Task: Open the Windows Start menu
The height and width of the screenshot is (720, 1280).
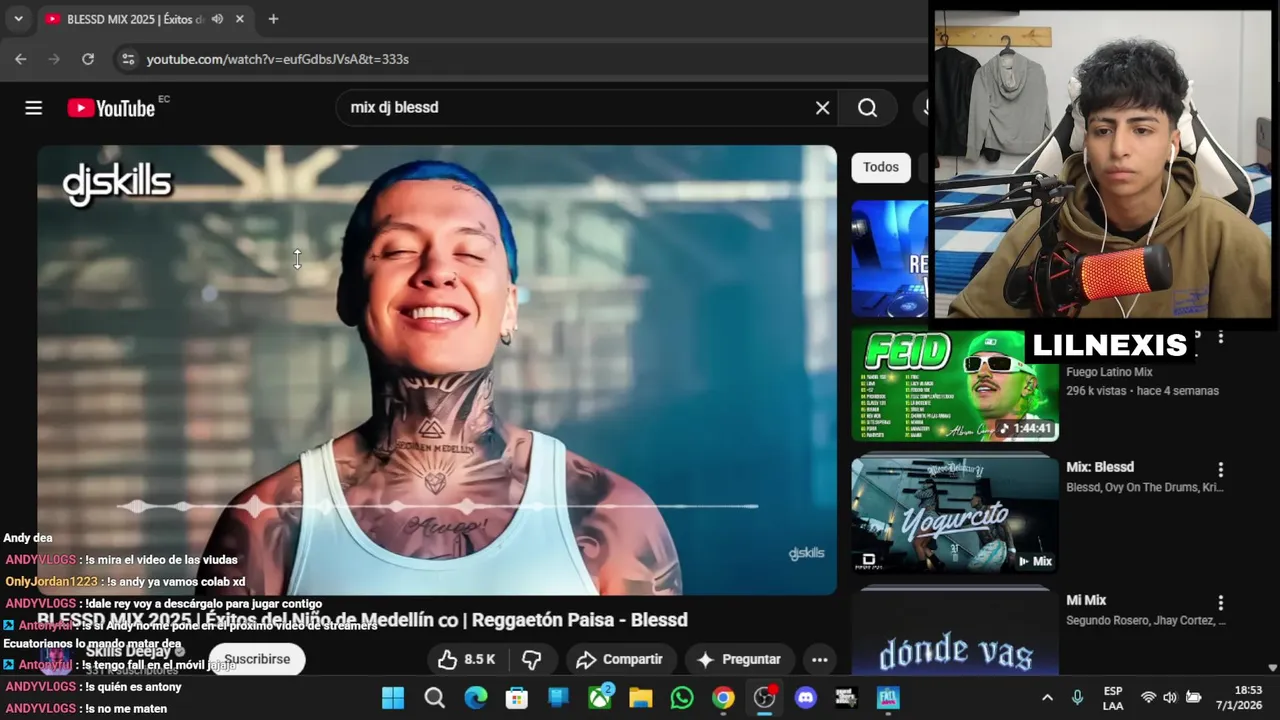Action: point(393,698)
